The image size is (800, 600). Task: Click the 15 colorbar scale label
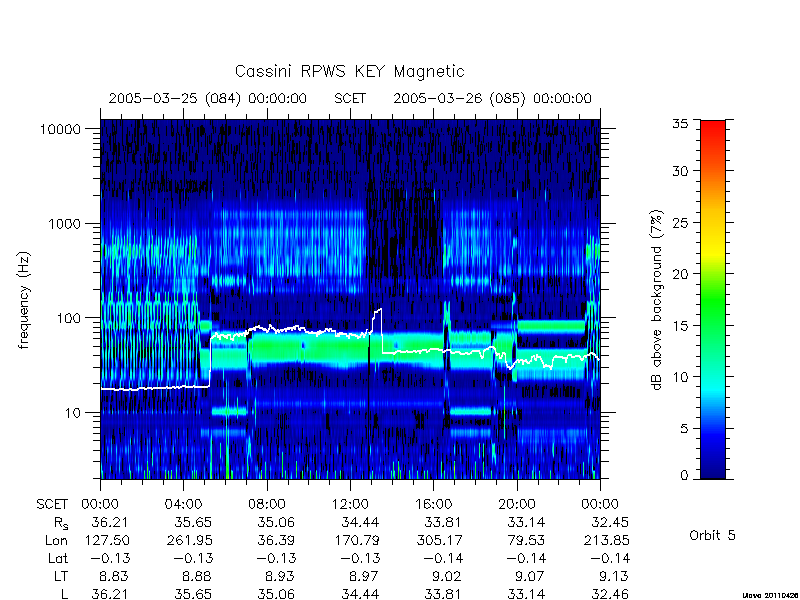tap(680, 326)
